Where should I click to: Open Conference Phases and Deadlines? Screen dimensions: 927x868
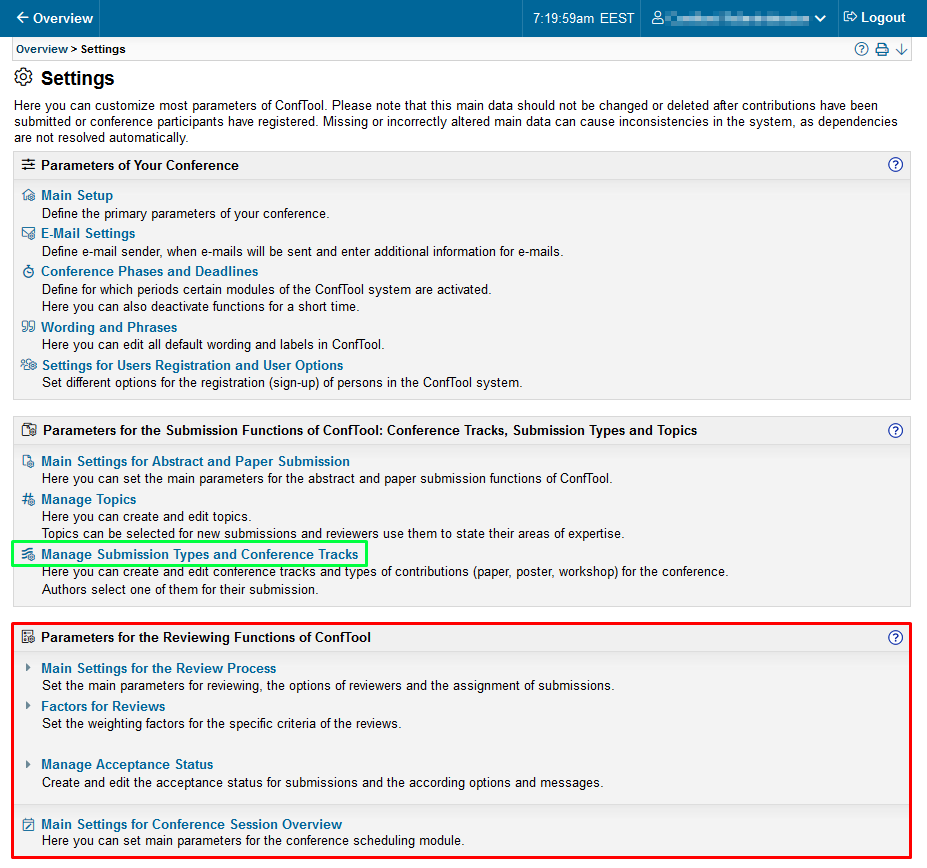coord(150,271)
